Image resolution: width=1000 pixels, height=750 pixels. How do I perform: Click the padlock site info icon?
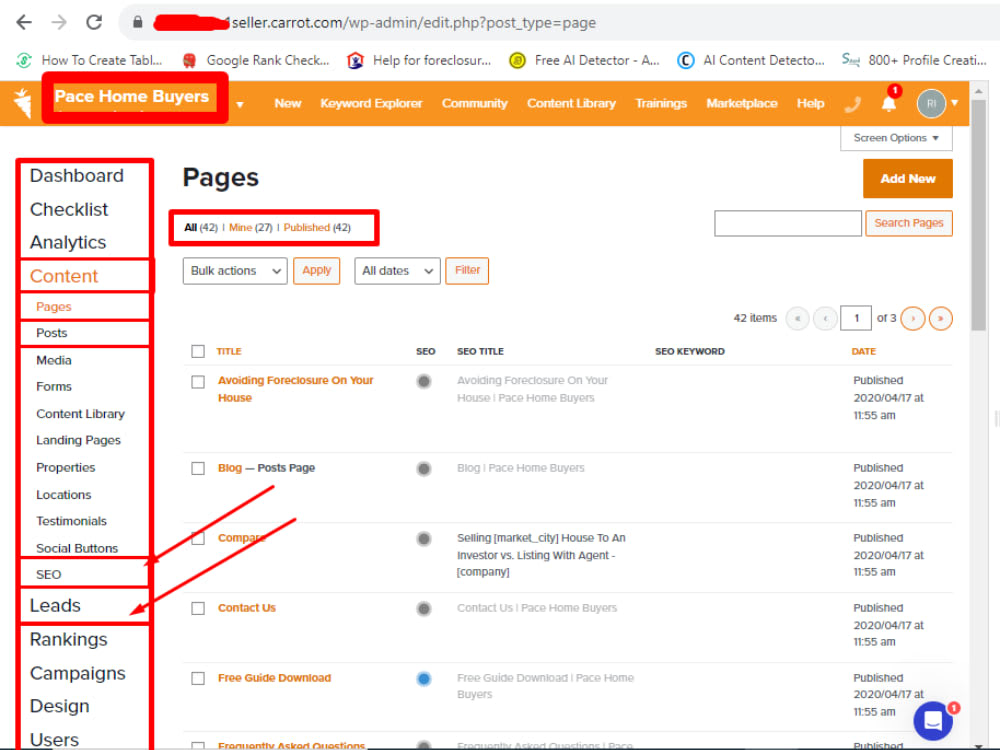click(x=137, y=22)
